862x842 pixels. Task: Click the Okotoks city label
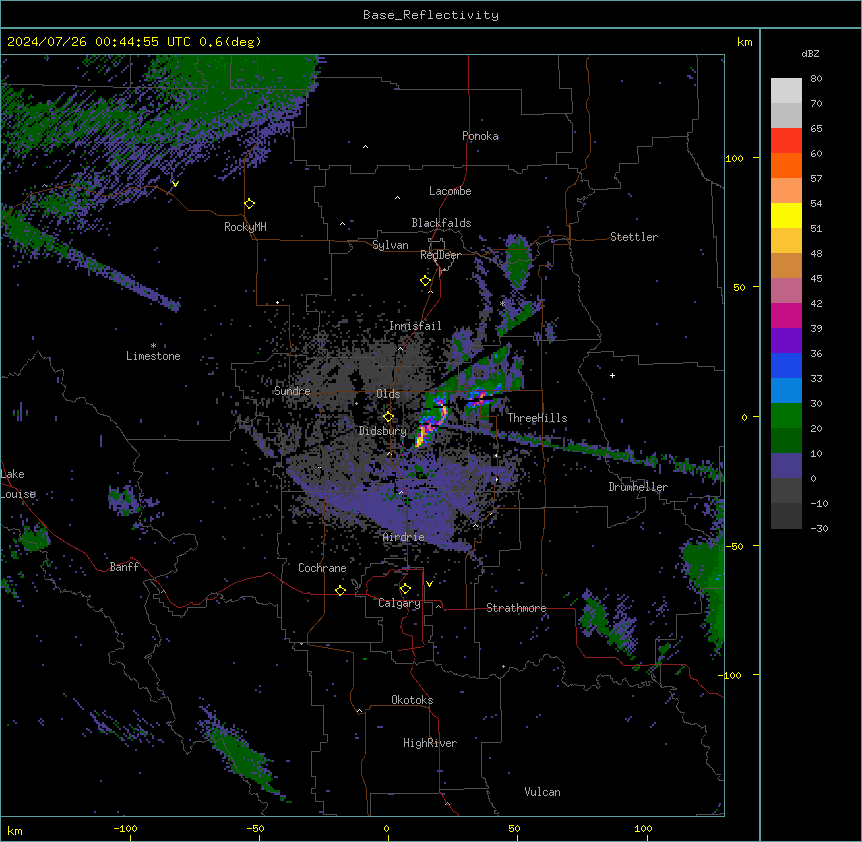pyautogui.click(x=412, y=700)
